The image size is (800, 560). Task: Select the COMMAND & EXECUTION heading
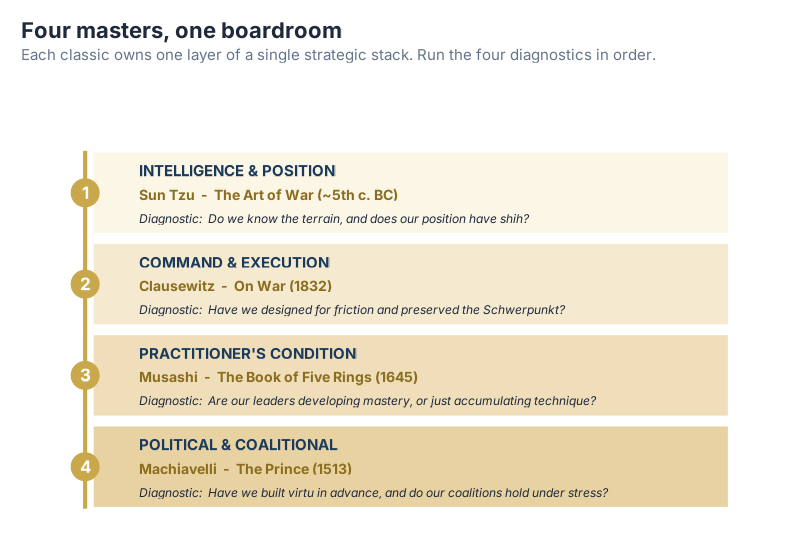pos(234,263)
